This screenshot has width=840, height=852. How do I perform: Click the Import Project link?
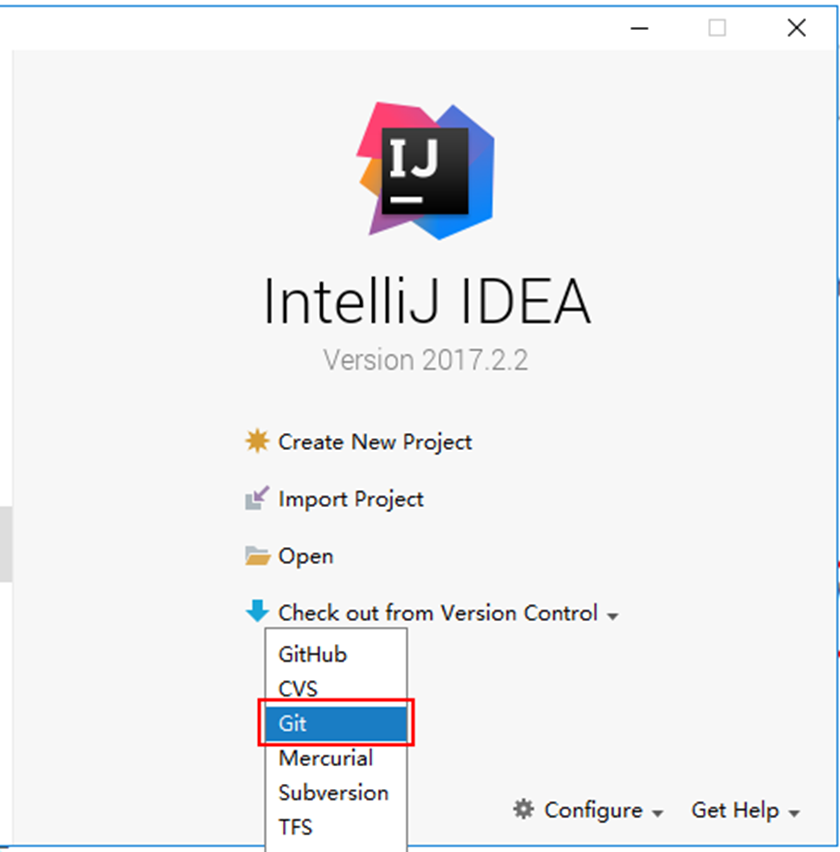[x=350, y=499]
